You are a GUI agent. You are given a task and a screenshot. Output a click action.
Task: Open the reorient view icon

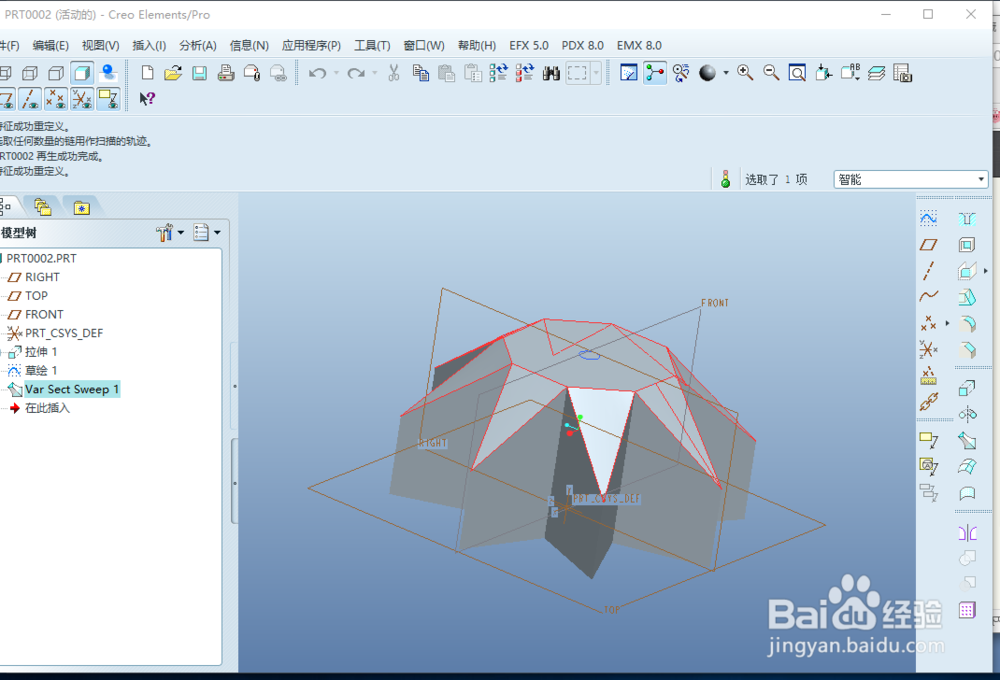824,73
